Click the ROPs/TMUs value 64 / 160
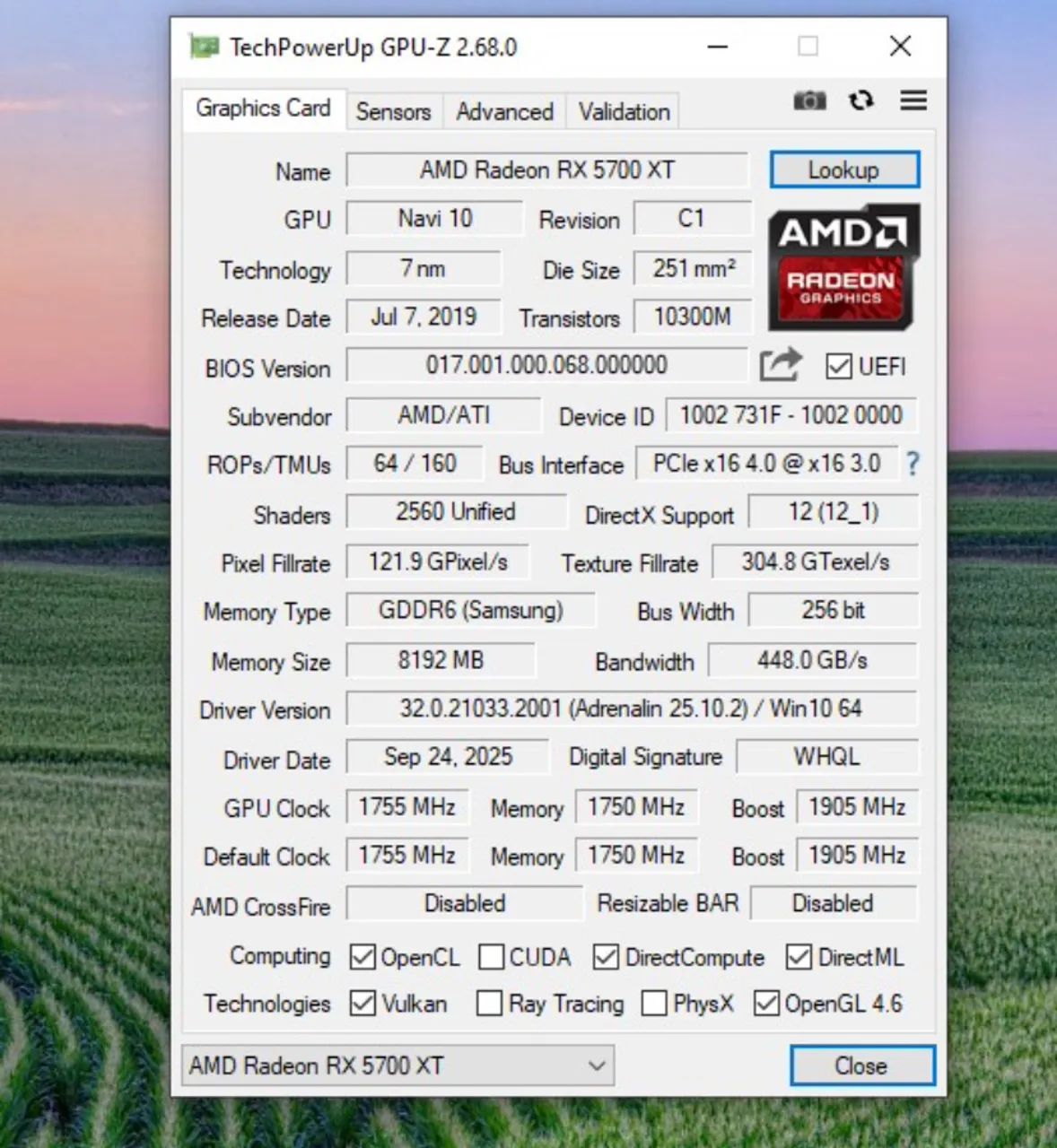1057x1148 pixels. pyautogui.click(x=415, y=464)
